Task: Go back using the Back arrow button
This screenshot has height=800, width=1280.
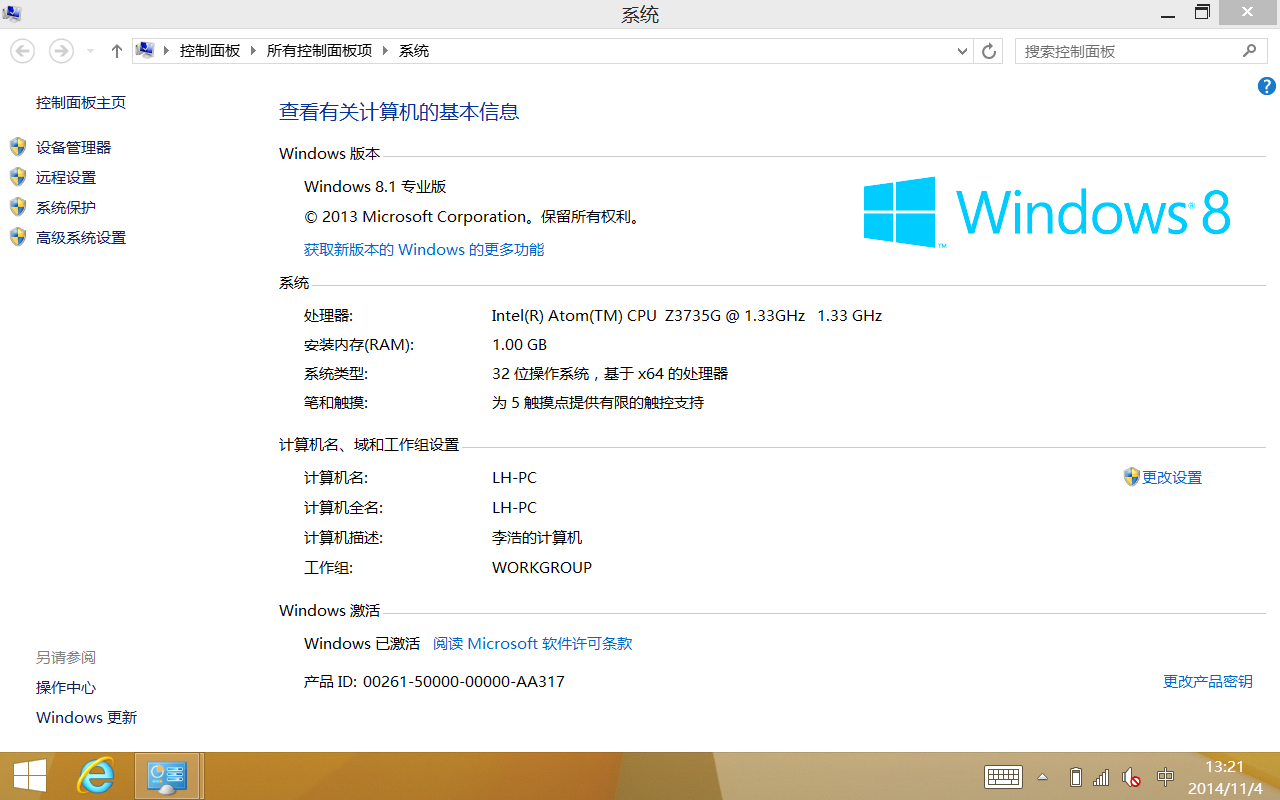Action: click(22, 51)
